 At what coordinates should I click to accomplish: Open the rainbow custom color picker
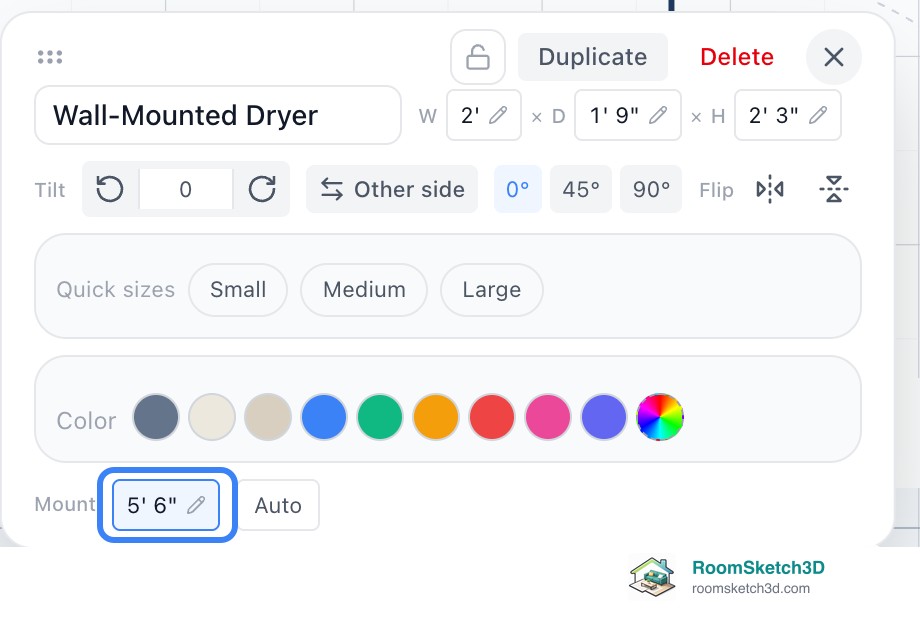660,417
